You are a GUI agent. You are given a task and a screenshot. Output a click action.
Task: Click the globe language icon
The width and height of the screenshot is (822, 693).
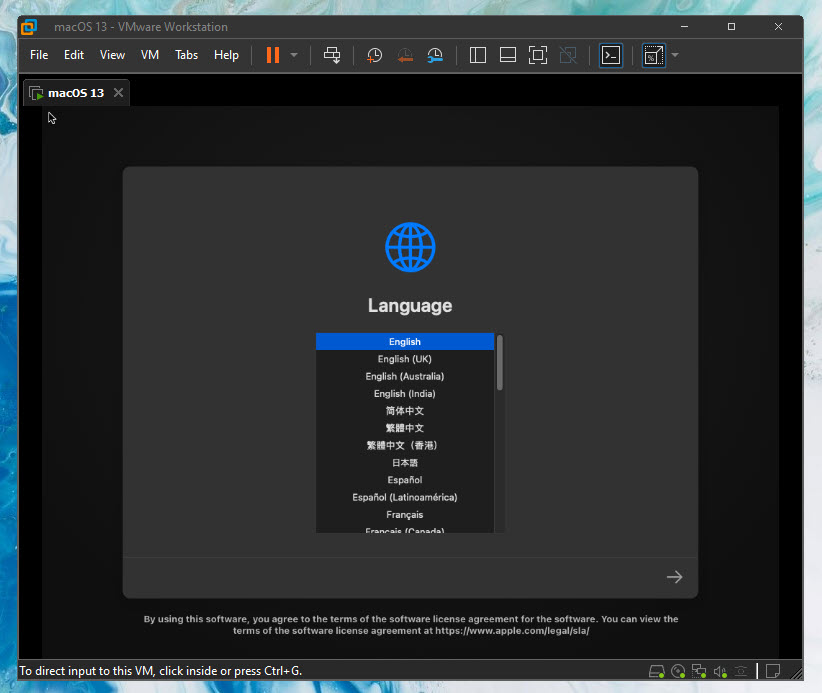tap(410, 247)
